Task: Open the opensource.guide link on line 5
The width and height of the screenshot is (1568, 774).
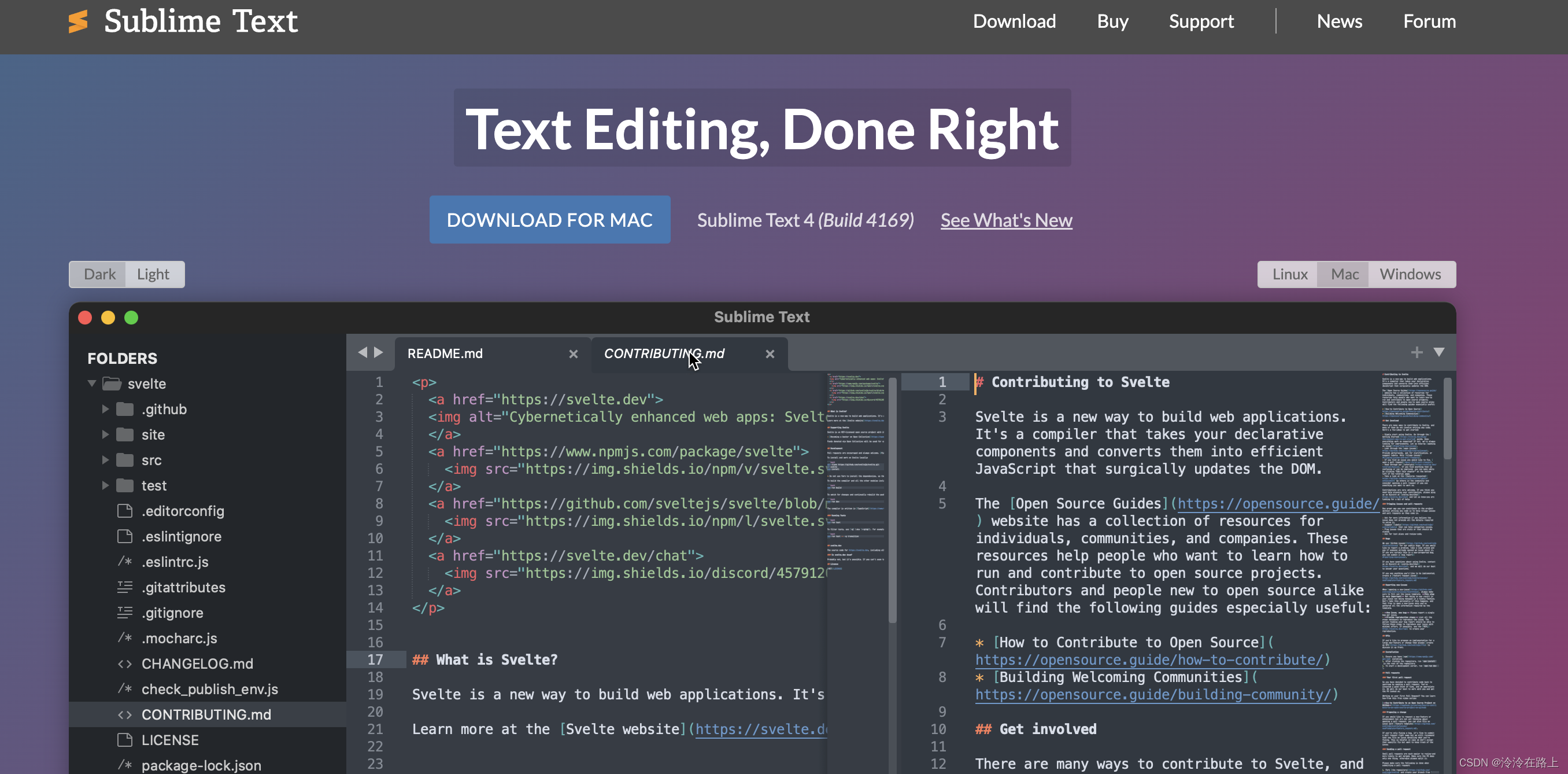Action: click(1278, 504)
